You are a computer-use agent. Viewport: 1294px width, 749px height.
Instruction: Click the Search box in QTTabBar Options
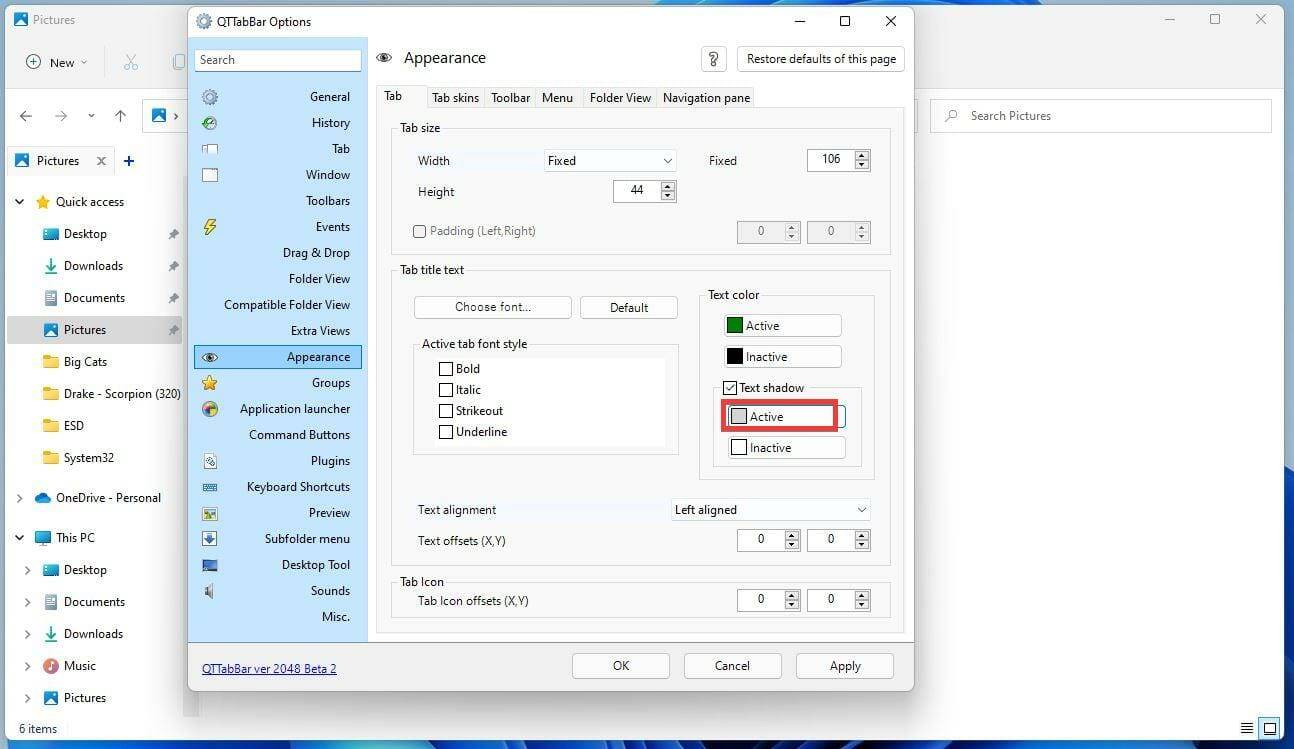point(277,59)
